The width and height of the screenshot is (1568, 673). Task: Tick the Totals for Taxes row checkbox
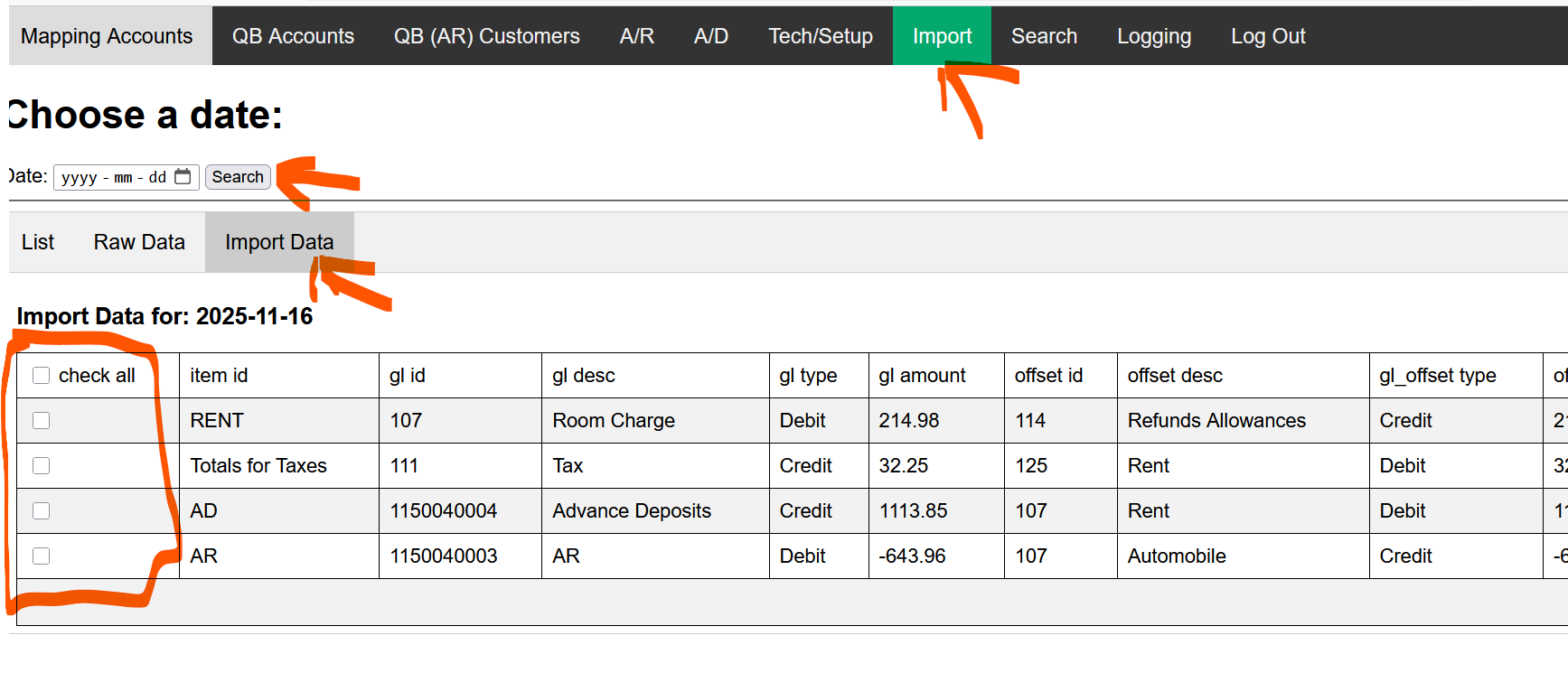pos(42,466)
